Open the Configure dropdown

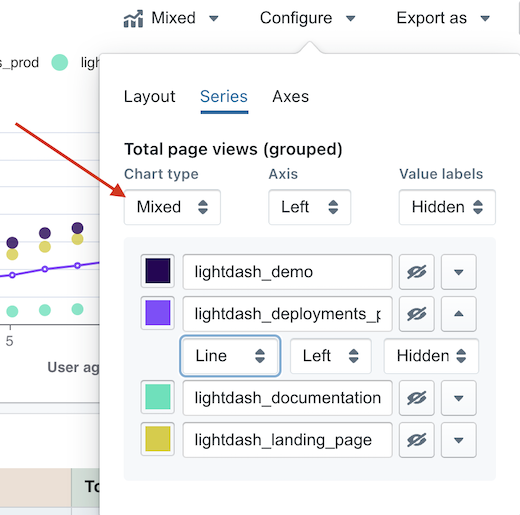coord(307,18)
